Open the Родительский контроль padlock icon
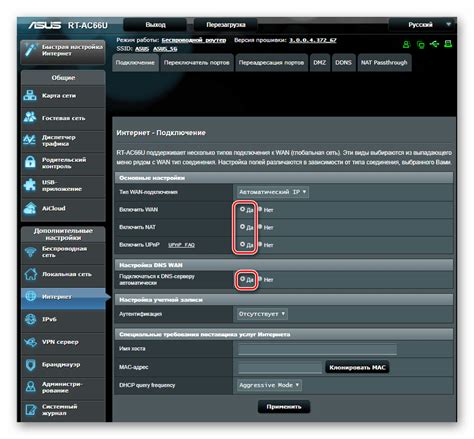This screenshot has width=474, height=439. click(30, 162)
